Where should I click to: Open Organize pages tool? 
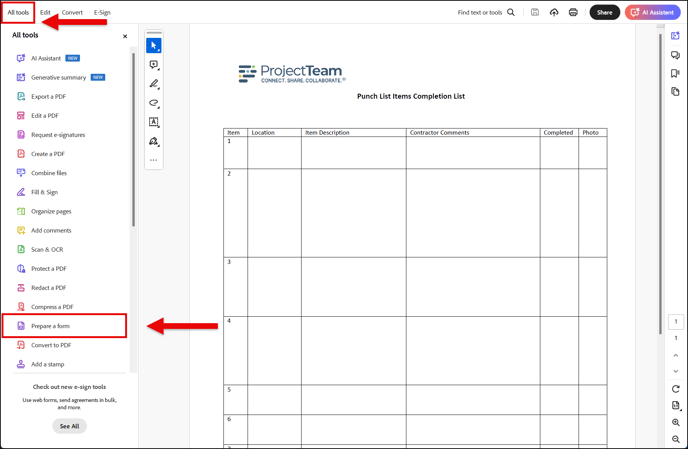click(44, 211)
